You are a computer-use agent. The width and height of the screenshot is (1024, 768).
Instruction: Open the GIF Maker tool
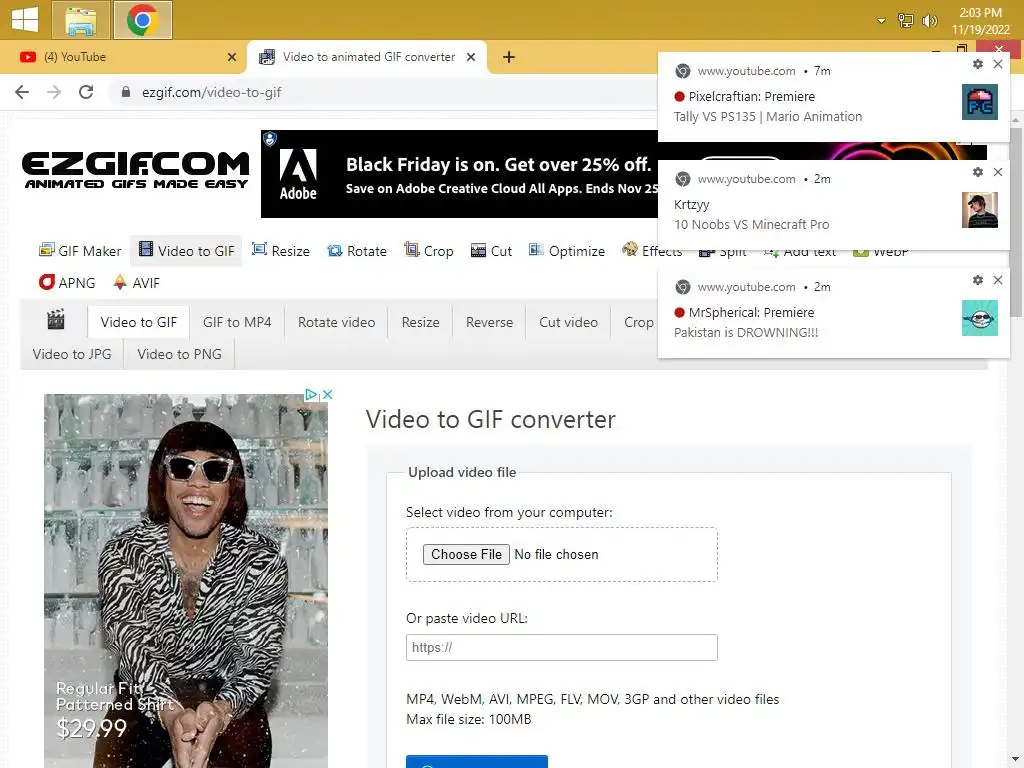pyautogui.click(x=80, y=251)
